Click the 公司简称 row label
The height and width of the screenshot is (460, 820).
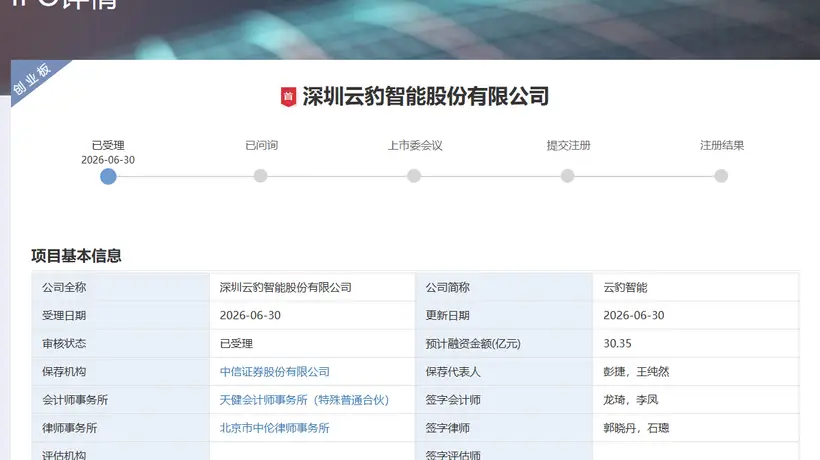pos(448,287)
